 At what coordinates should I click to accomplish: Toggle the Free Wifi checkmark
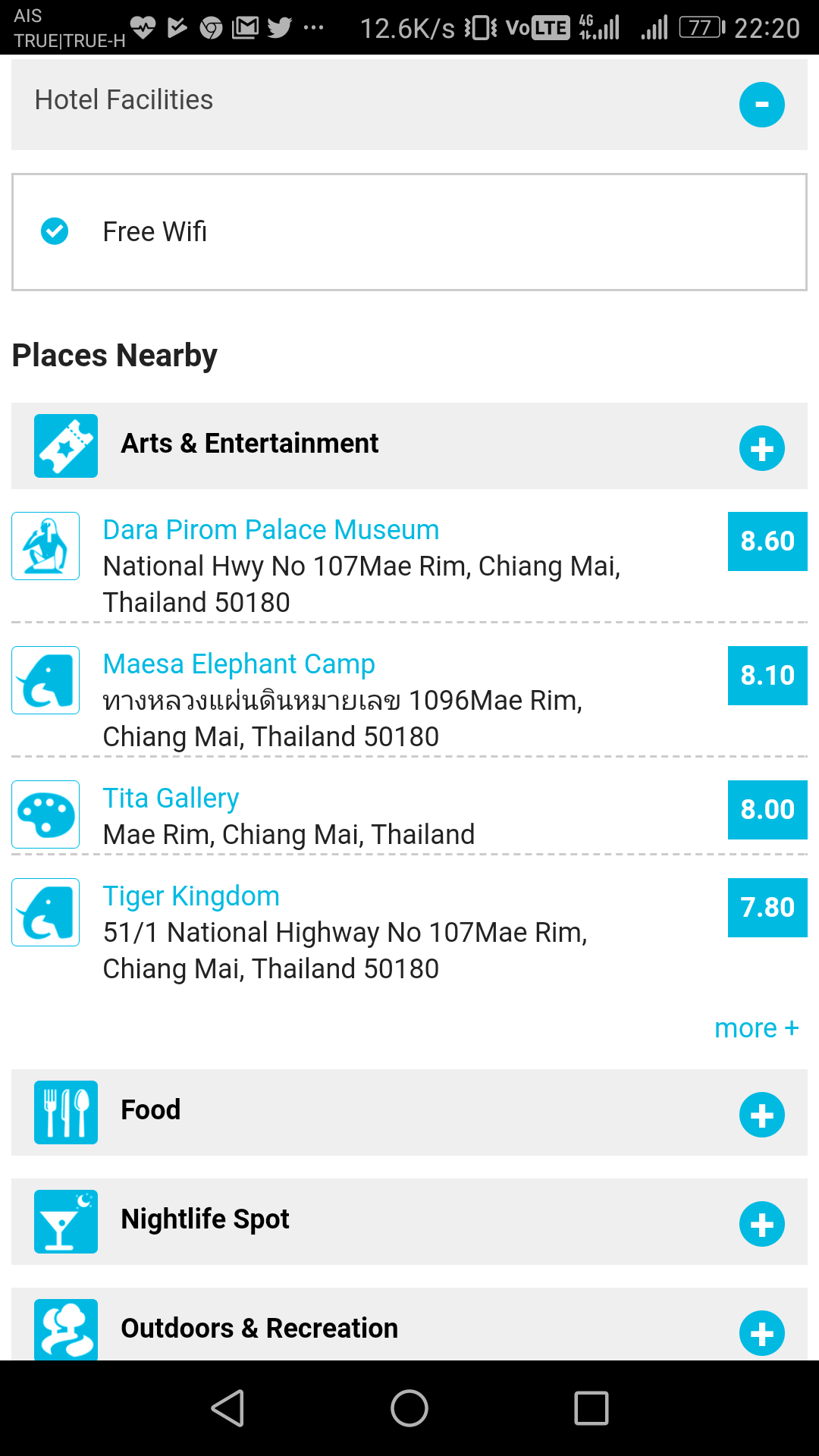(55, 231)
